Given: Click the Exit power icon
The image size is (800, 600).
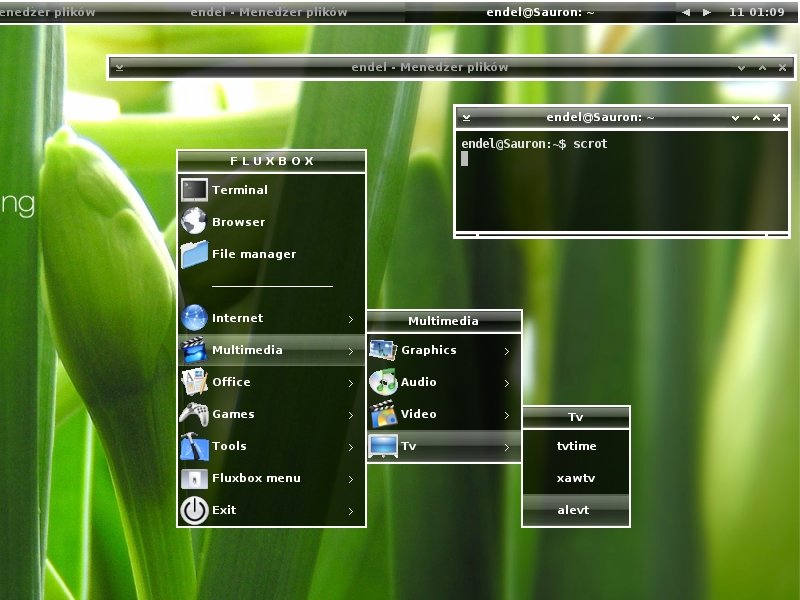Looking at the screenshot, I should point(194,510).
